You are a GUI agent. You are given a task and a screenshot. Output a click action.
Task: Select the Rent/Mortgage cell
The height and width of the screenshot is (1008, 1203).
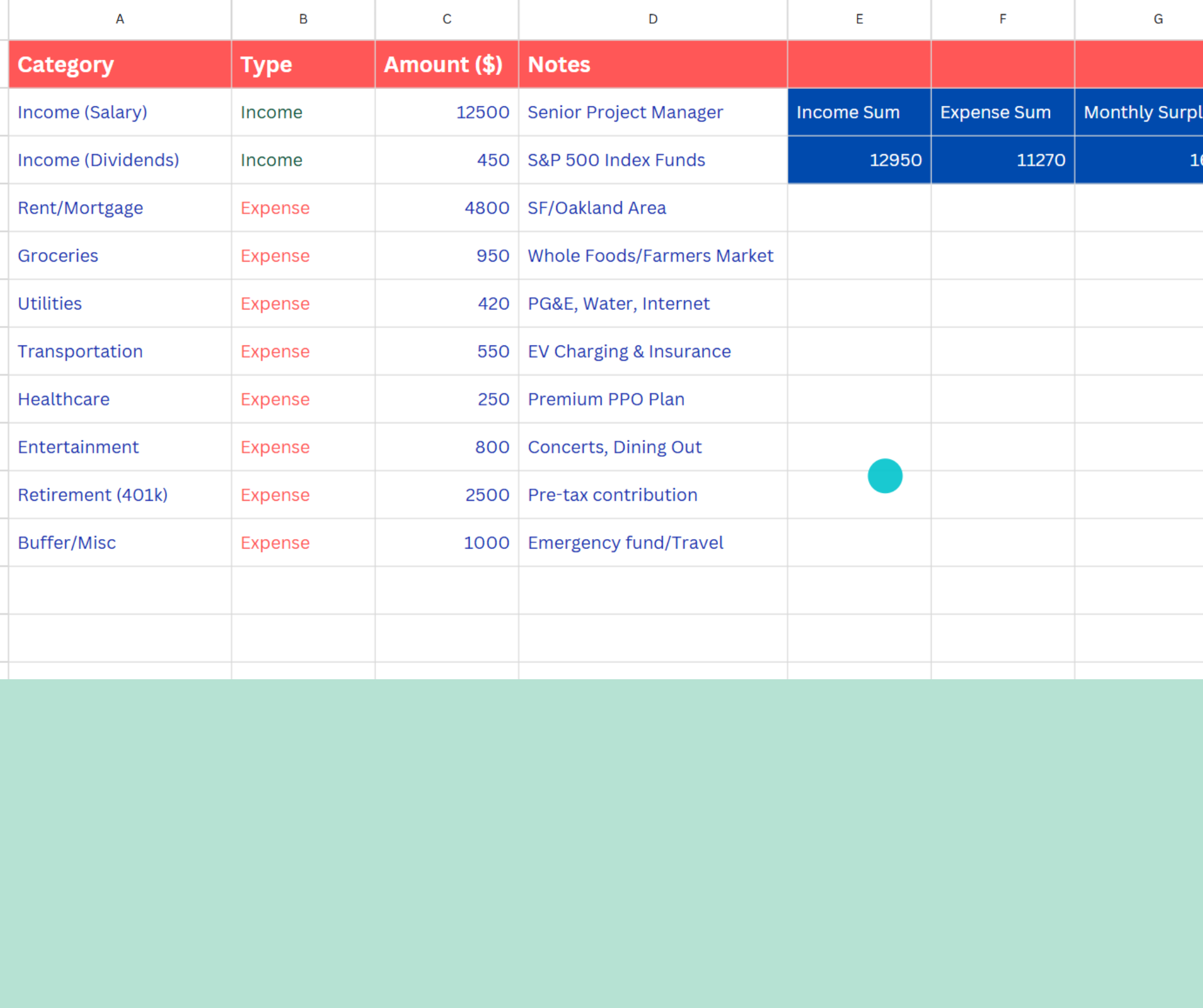coord(120,208)
